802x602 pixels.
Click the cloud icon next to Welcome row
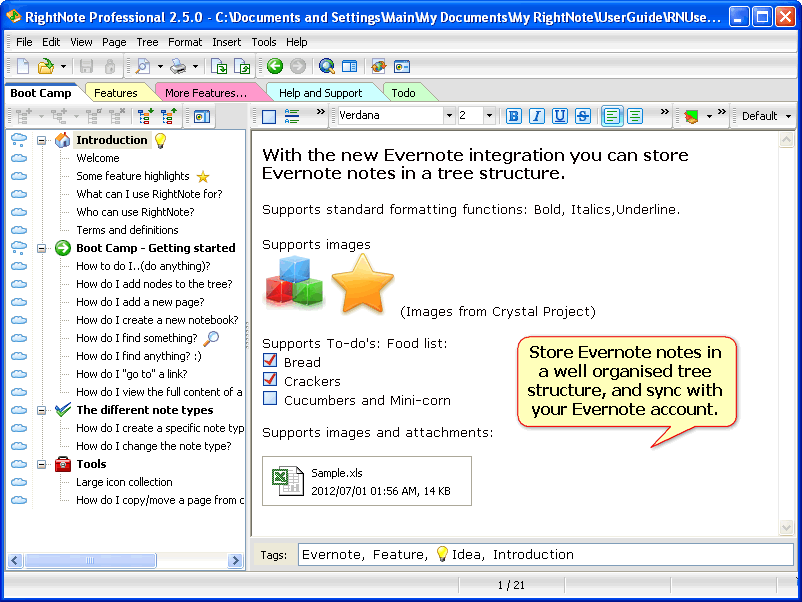pos(19,158)
